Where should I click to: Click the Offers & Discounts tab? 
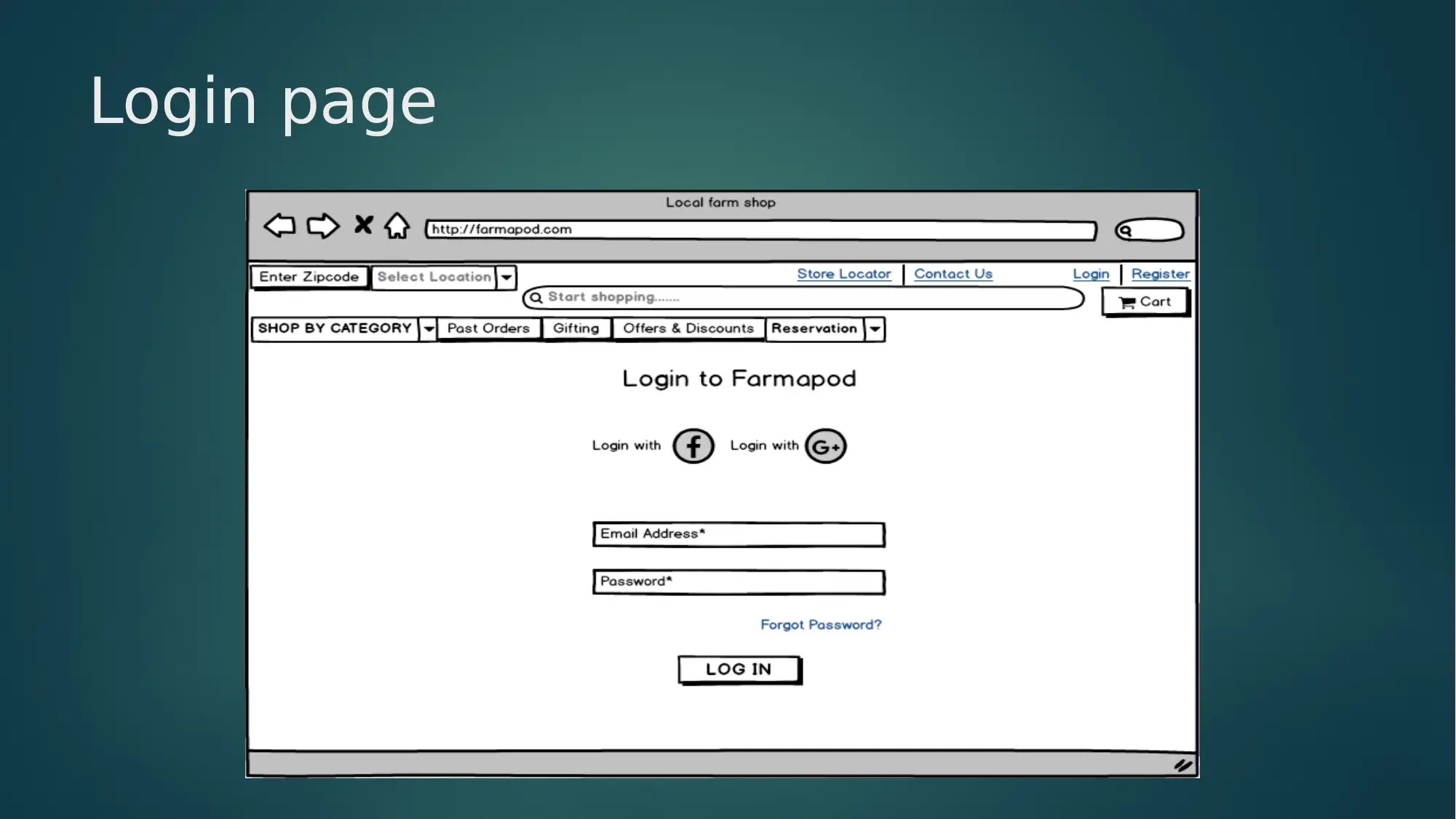688,328
